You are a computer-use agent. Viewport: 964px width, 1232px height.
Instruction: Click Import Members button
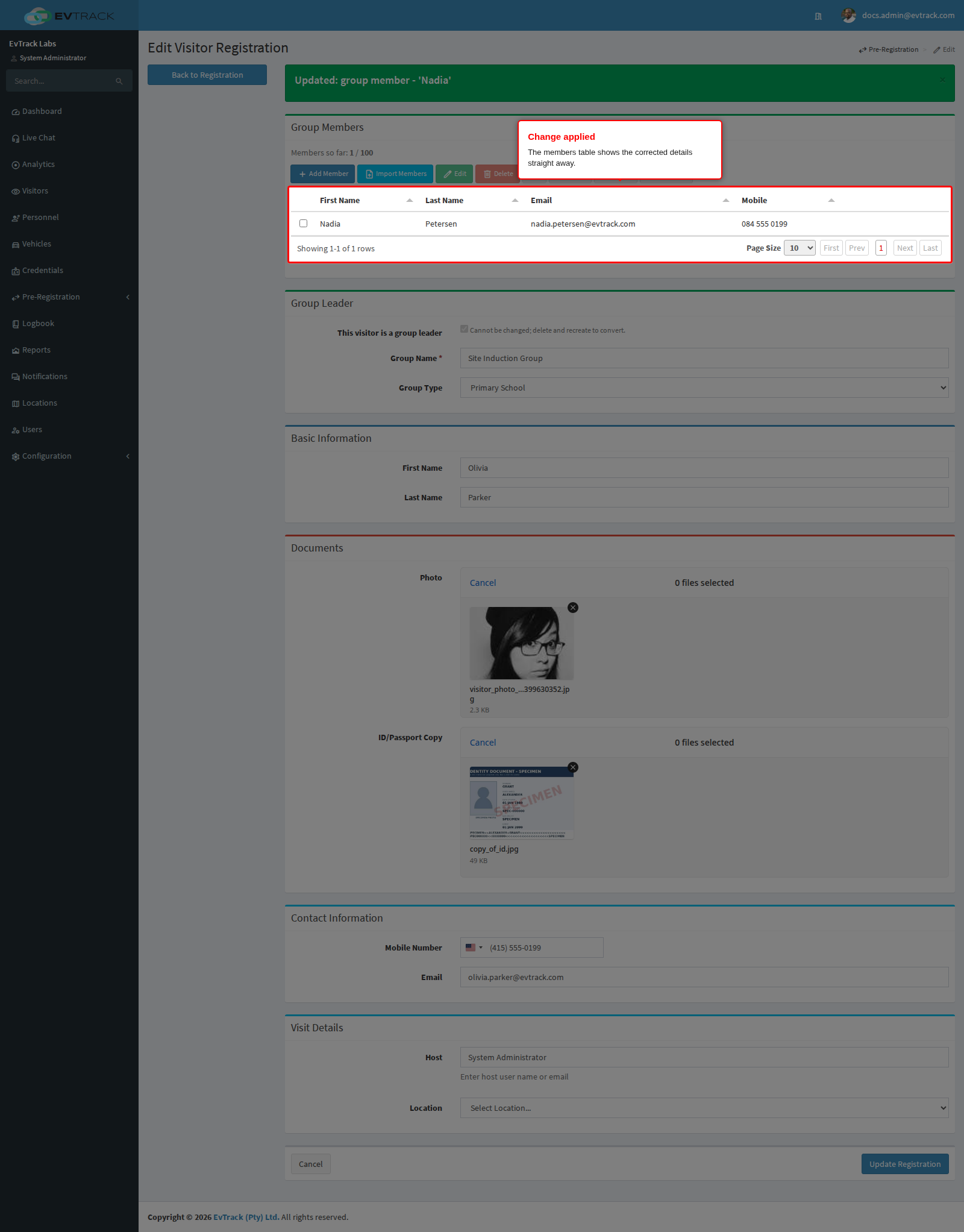(395, 174)
